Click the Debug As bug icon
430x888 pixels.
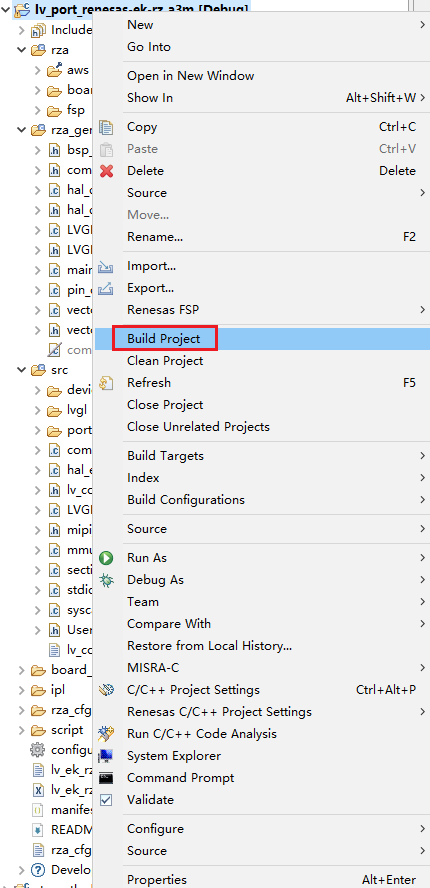[x=106, y=580]
